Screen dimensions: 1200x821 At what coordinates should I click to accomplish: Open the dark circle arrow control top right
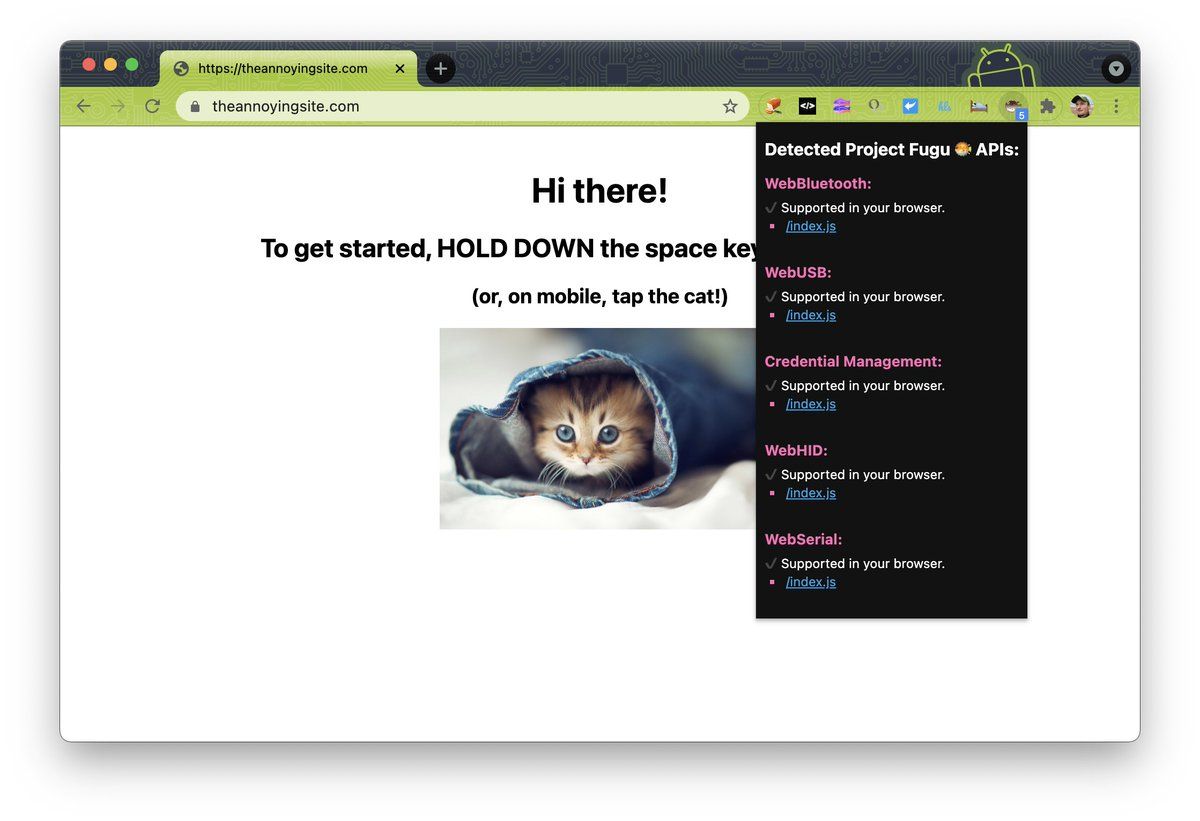coord(1116,68)
